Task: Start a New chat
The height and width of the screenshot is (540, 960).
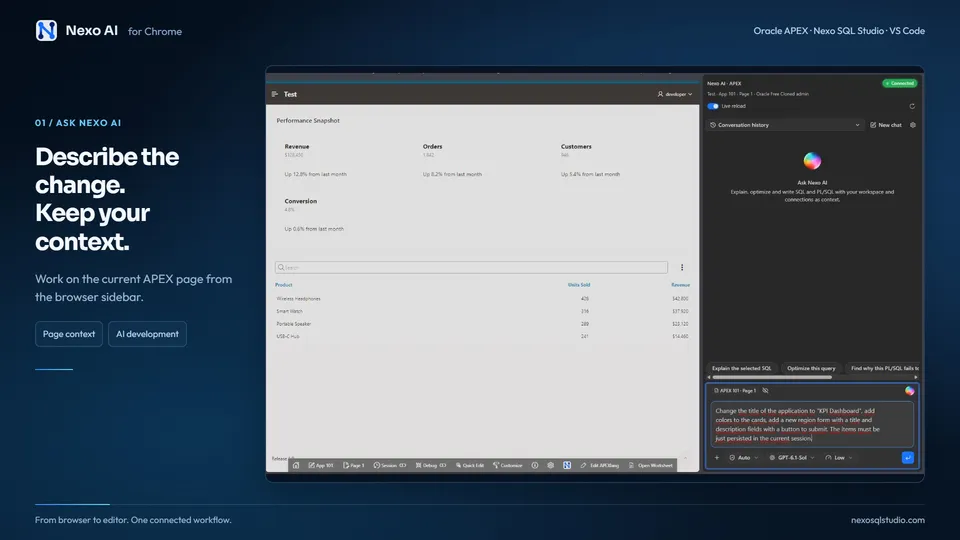Action: [886, 125]
